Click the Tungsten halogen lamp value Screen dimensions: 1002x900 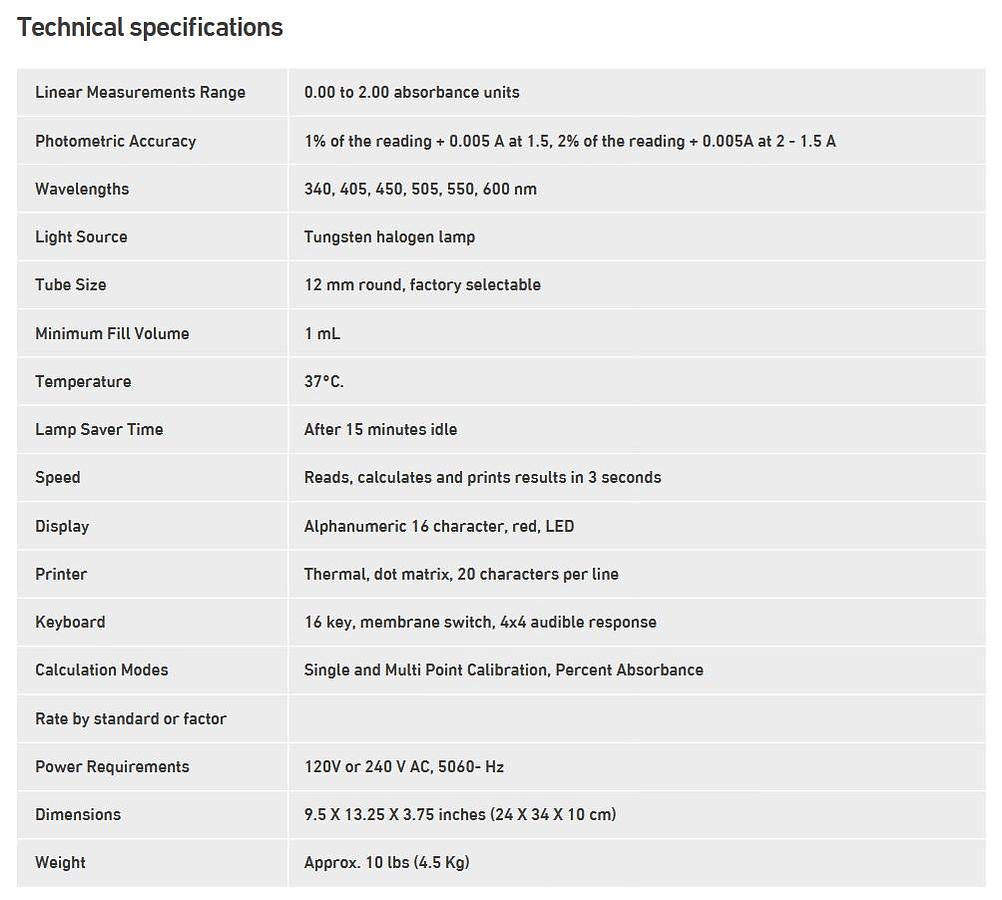coord(389,237)
